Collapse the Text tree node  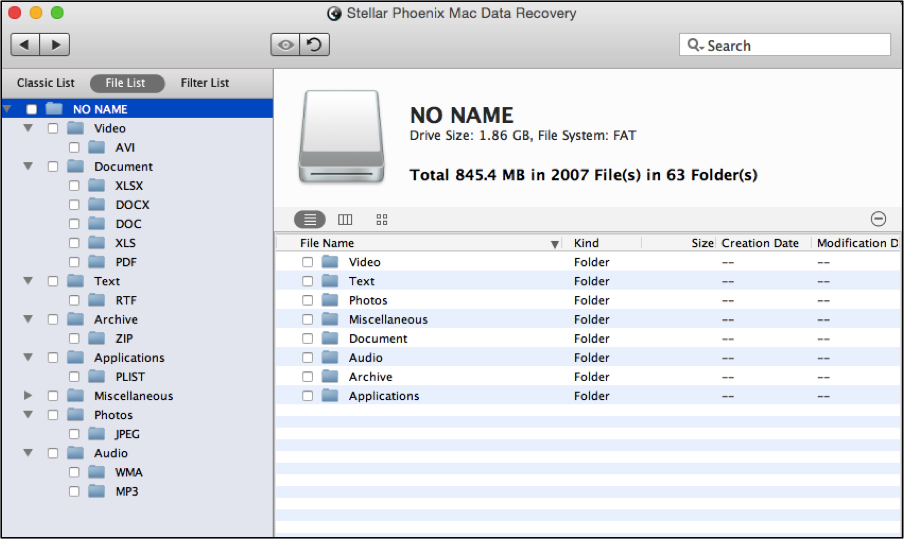[28, 281]
